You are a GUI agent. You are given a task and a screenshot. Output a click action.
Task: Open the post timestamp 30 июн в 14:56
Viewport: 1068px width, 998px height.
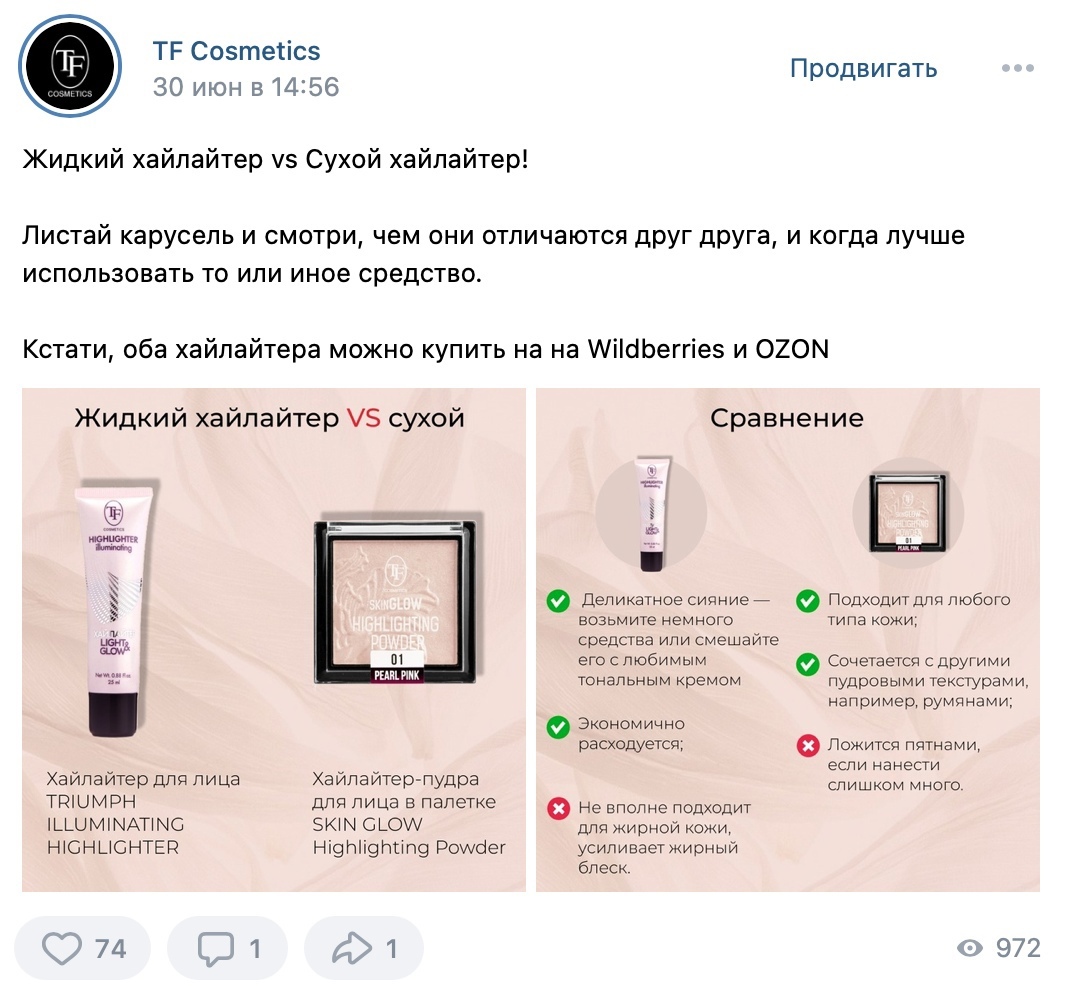coord(246,87)
